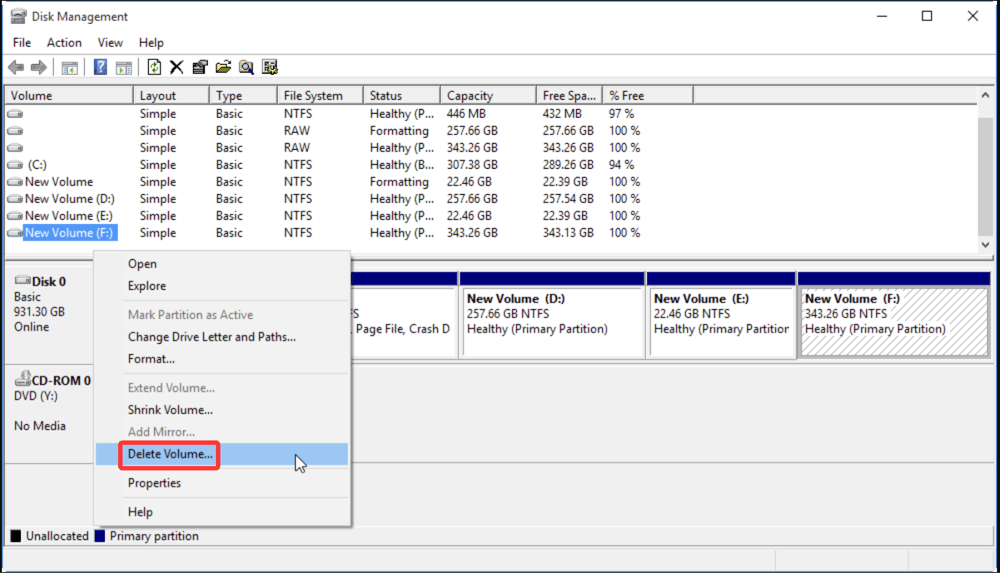Click the drive icon in the 446 MB row
This screenshot has height=573, width=1000.
tap(15, 114)
